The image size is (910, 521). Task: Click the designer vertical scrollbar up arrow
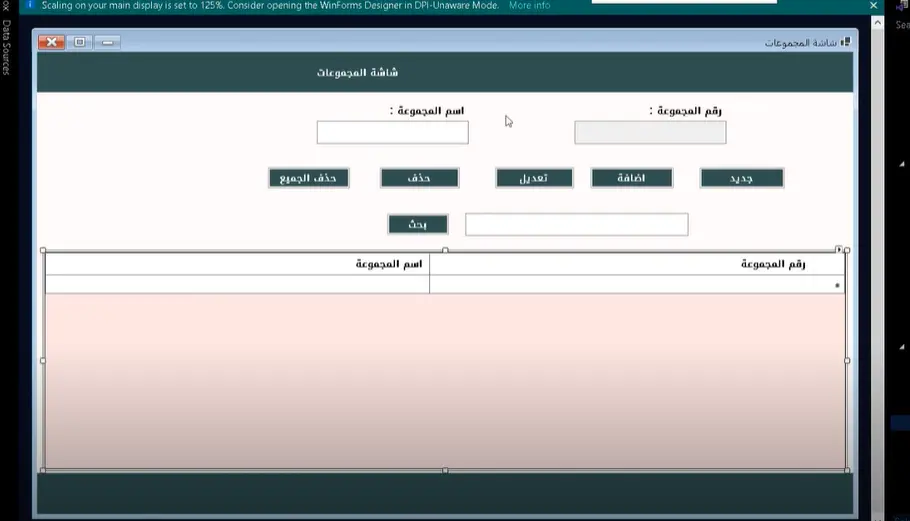tap(878, 23)
